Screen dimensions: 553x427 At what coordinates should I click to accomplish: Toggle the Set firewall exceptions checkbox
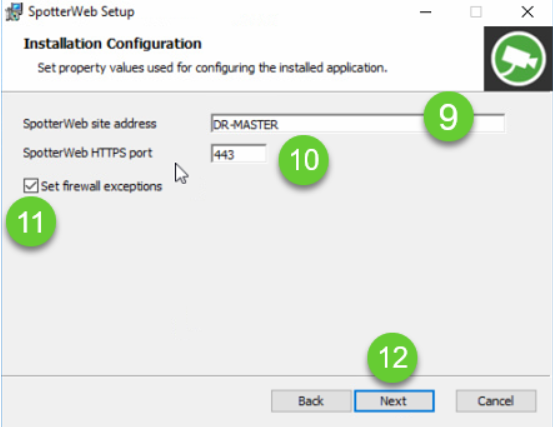tap(31, 185)
